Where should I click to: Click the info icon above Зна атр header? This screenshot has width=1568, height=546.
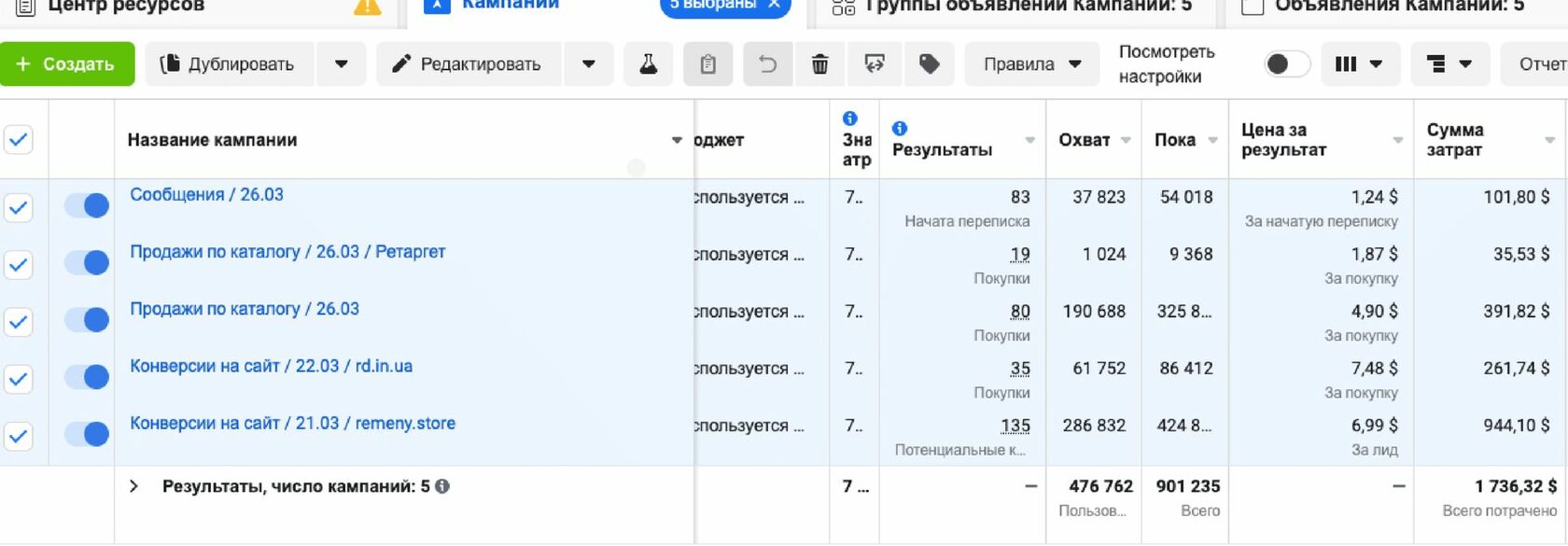[x=849, y=119]
